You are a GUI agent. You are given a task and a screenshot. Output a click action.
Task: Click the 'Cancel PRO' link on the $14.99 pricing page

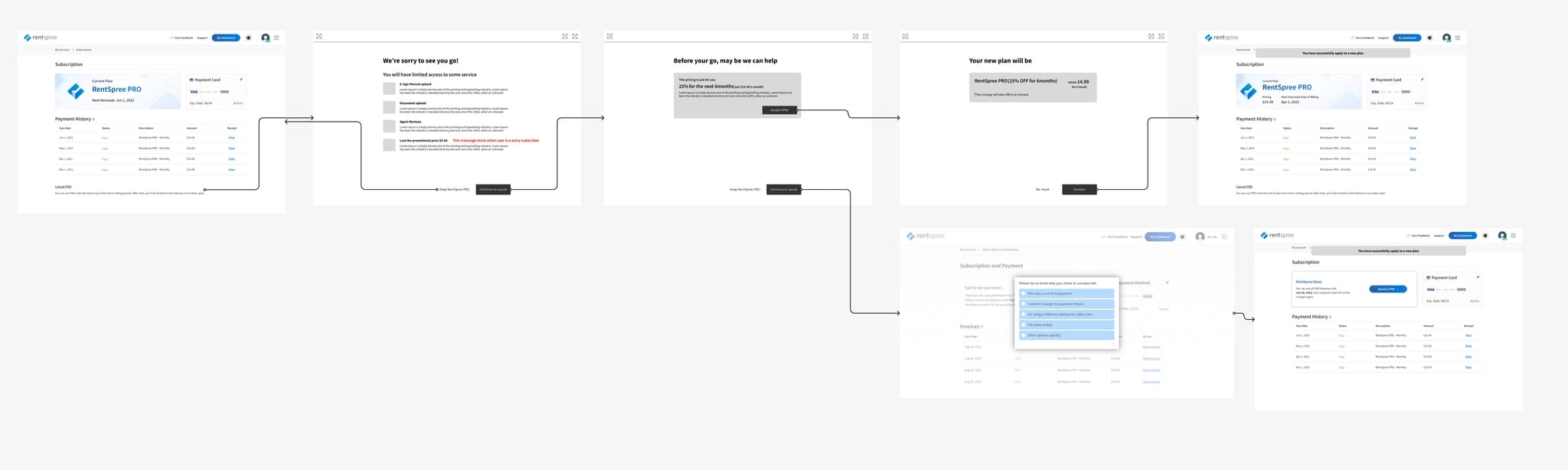[x=1244, y=187]
